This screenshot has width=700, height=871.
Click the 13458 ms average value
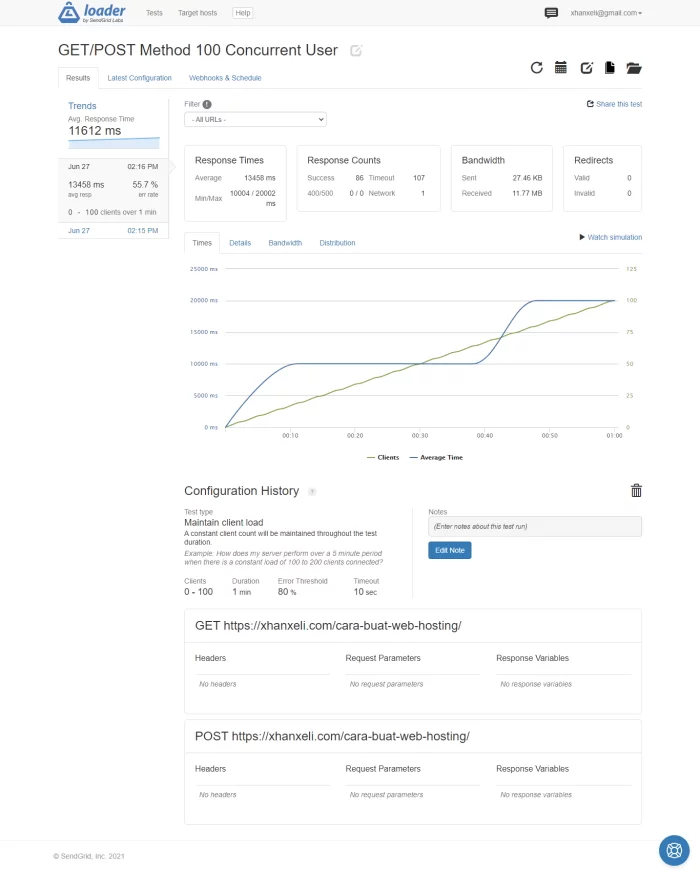pyautogui.click(x=259, y=178)
